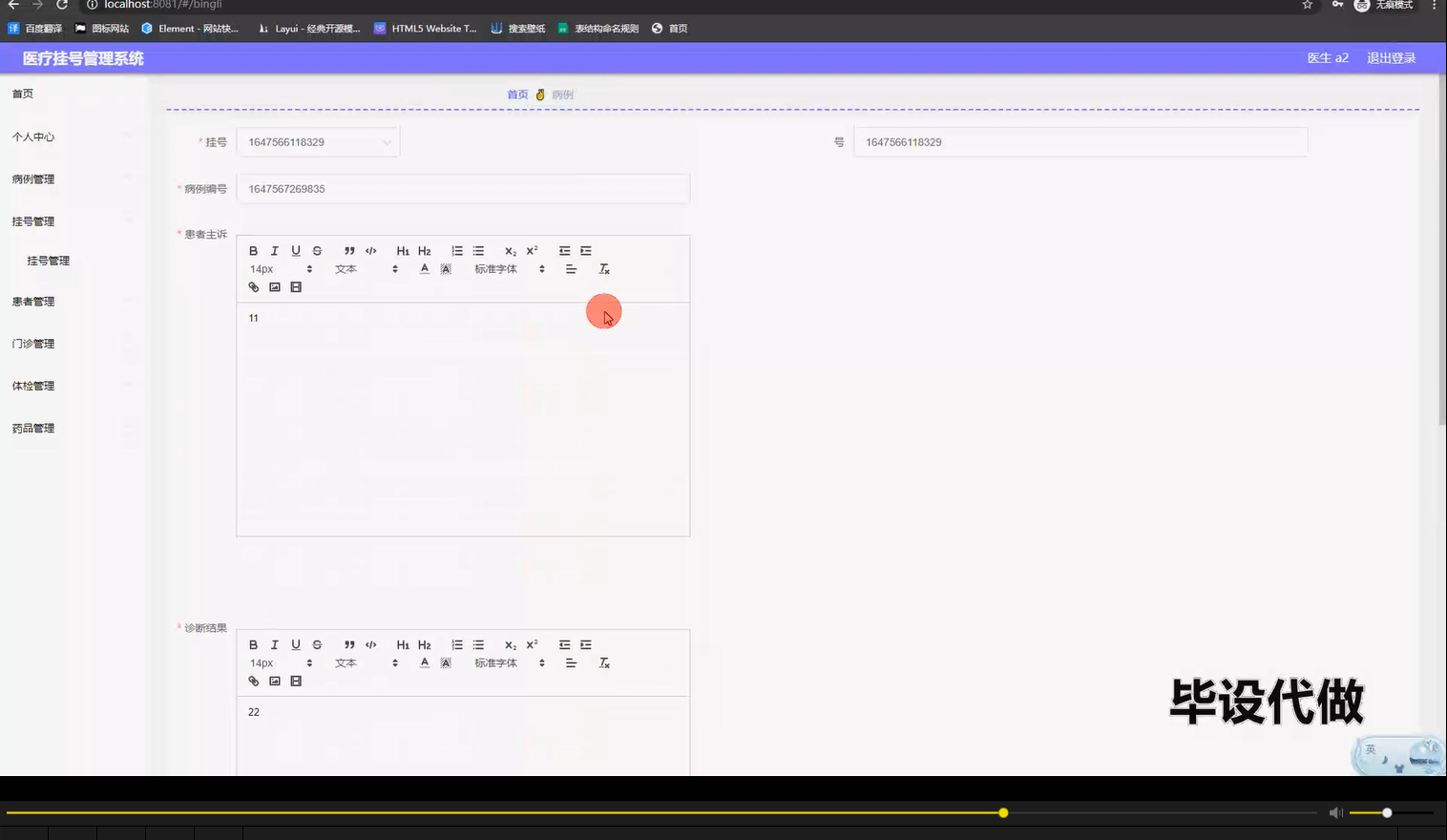Follow the 首页 breadcrumb link

(517, 94)
